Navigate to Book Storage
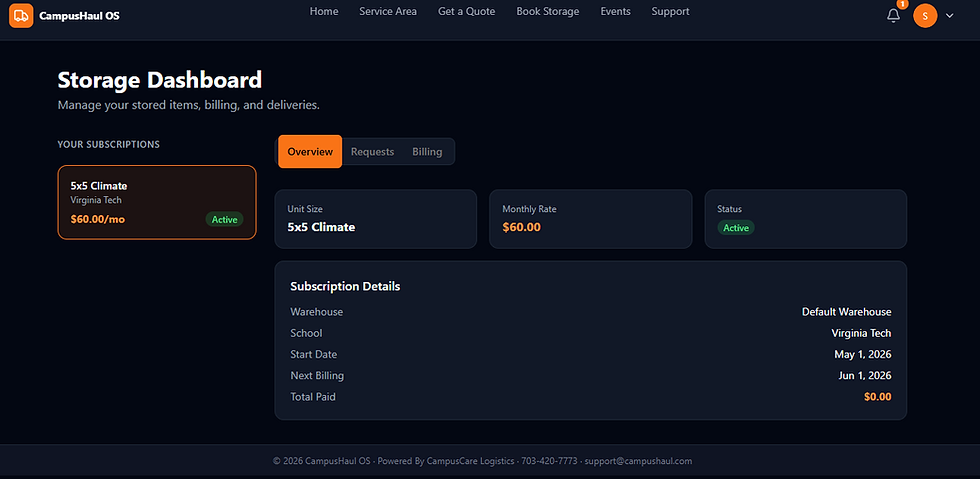This screenshot has width=980, height=479. pos(548,11)
